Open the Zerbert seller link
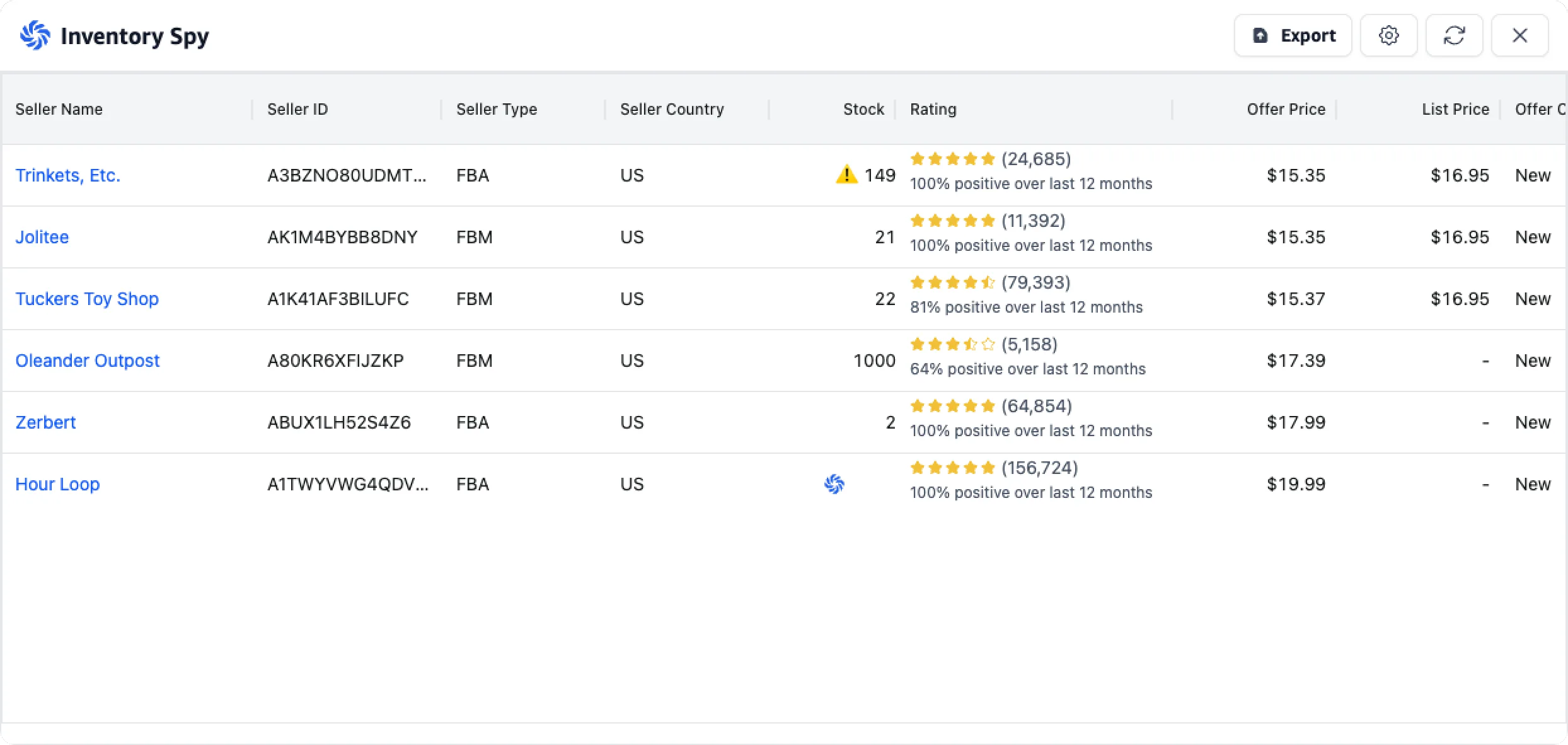1568x745 pixels. pyautogui.click(x=45, y=422)
